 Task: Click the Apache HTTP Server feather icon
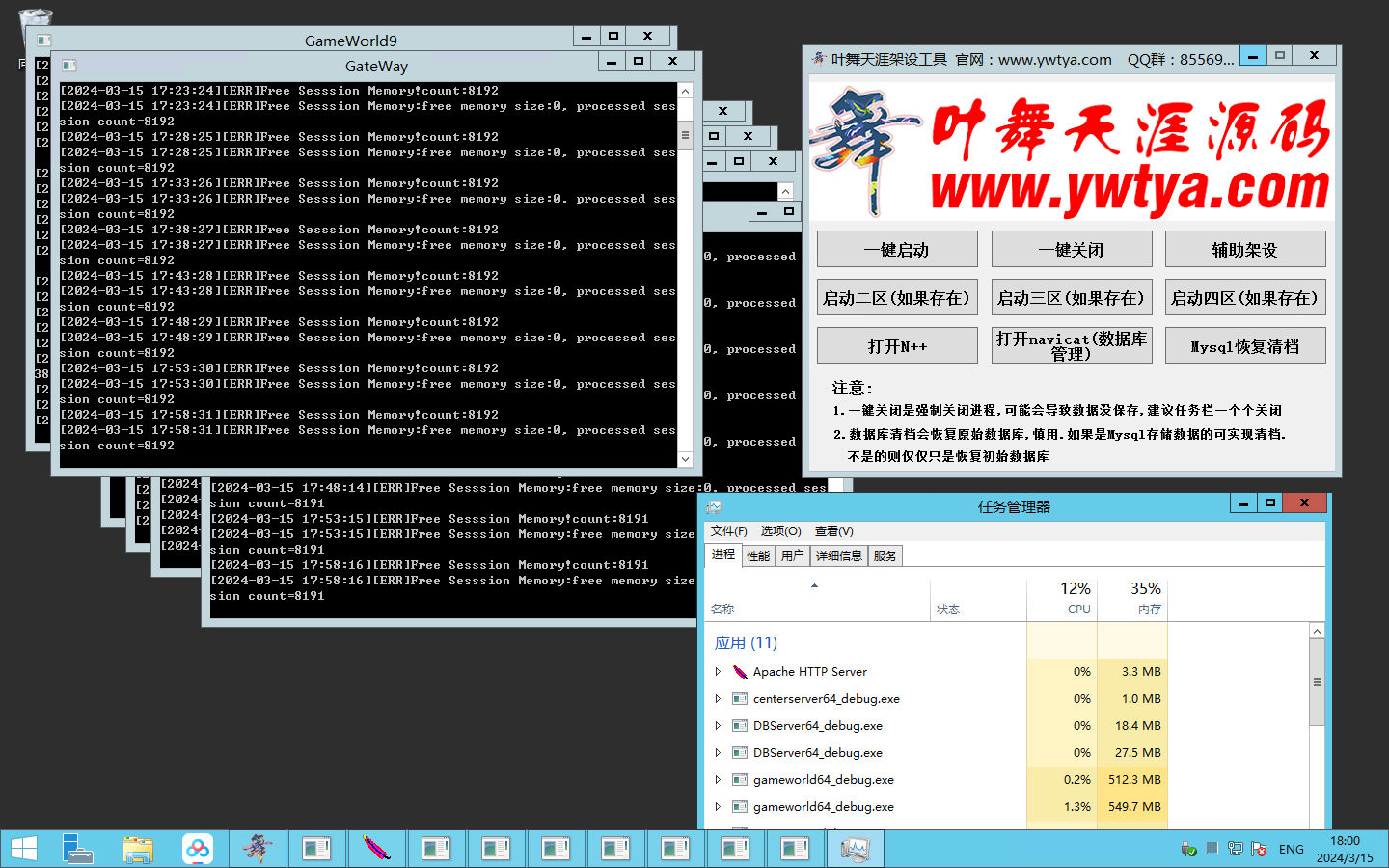pyautogui.click(x=740, y=672)
